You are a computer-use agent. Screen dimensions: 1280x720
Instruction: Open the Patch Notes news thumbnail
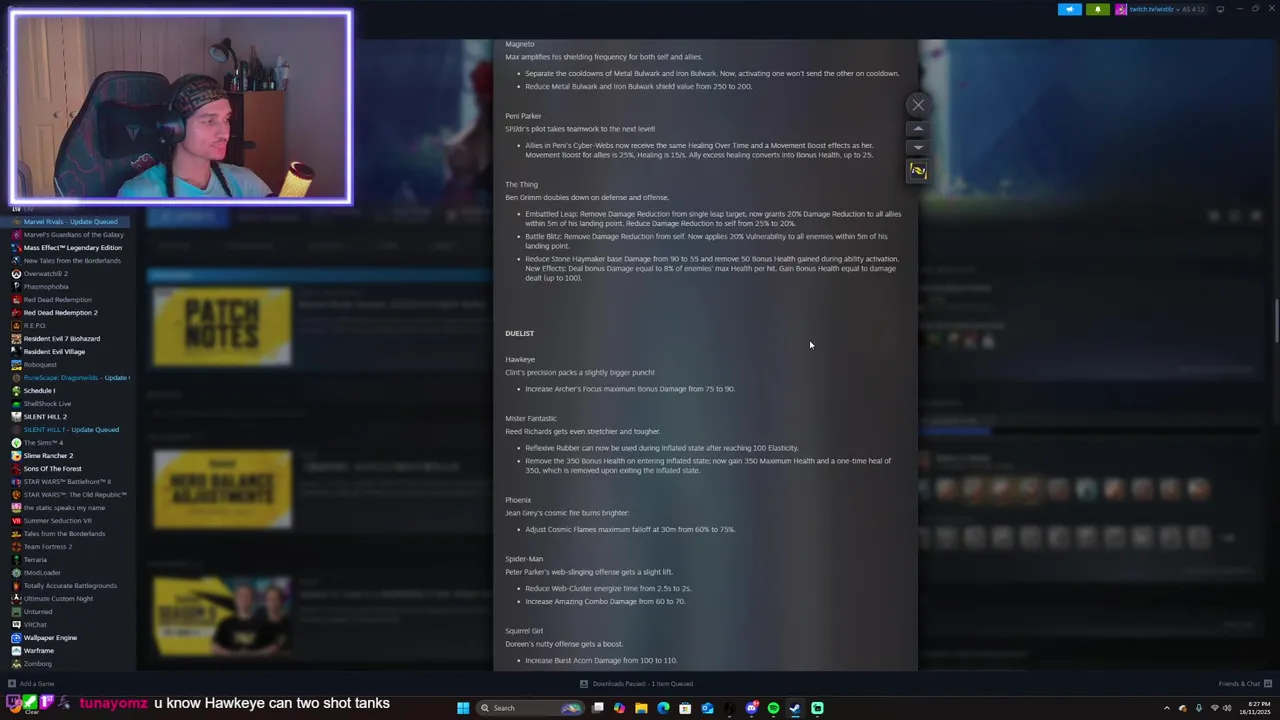pos(222,327)
